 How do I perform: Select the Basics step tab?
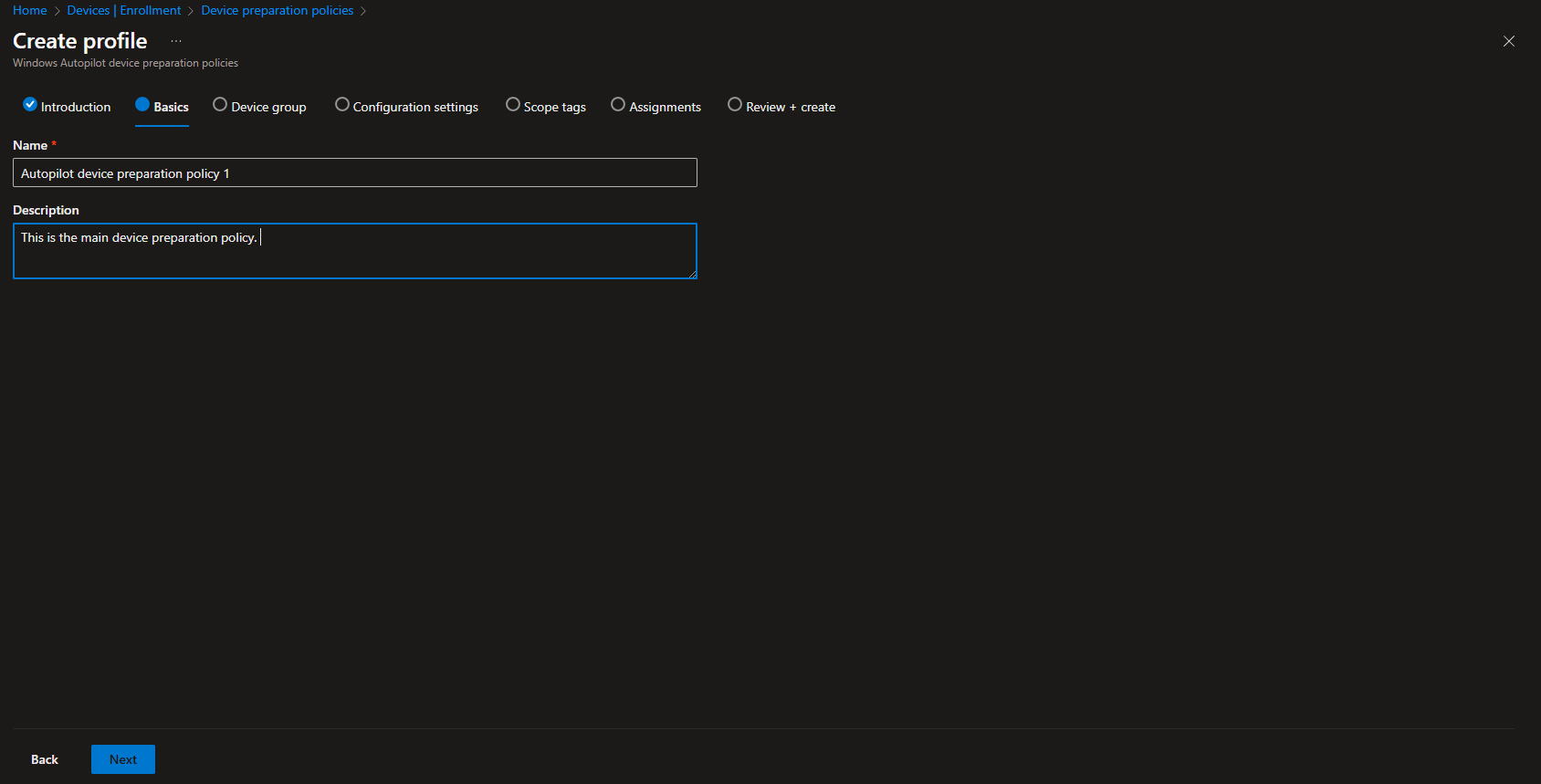(162, 107)
